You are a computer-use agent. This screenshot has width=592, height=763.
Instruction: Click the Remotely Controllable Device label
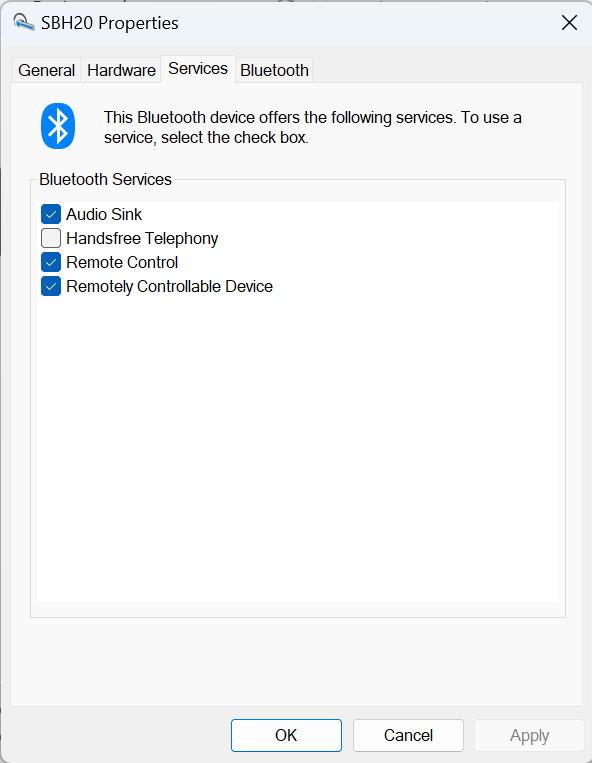[x=169, y=286]
